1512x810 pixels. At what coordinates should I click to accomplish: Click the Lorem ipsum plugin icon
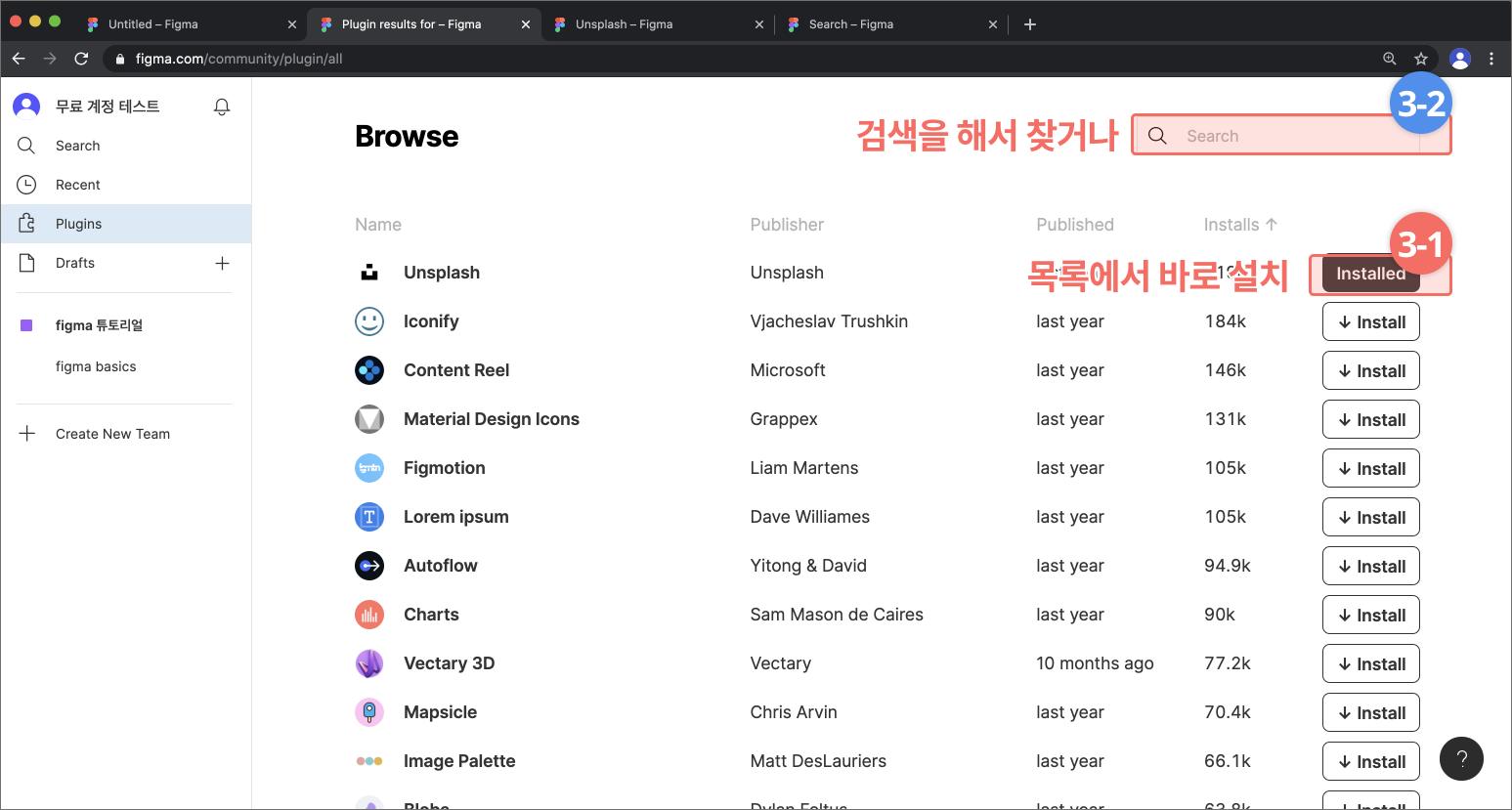coord(369,517)
